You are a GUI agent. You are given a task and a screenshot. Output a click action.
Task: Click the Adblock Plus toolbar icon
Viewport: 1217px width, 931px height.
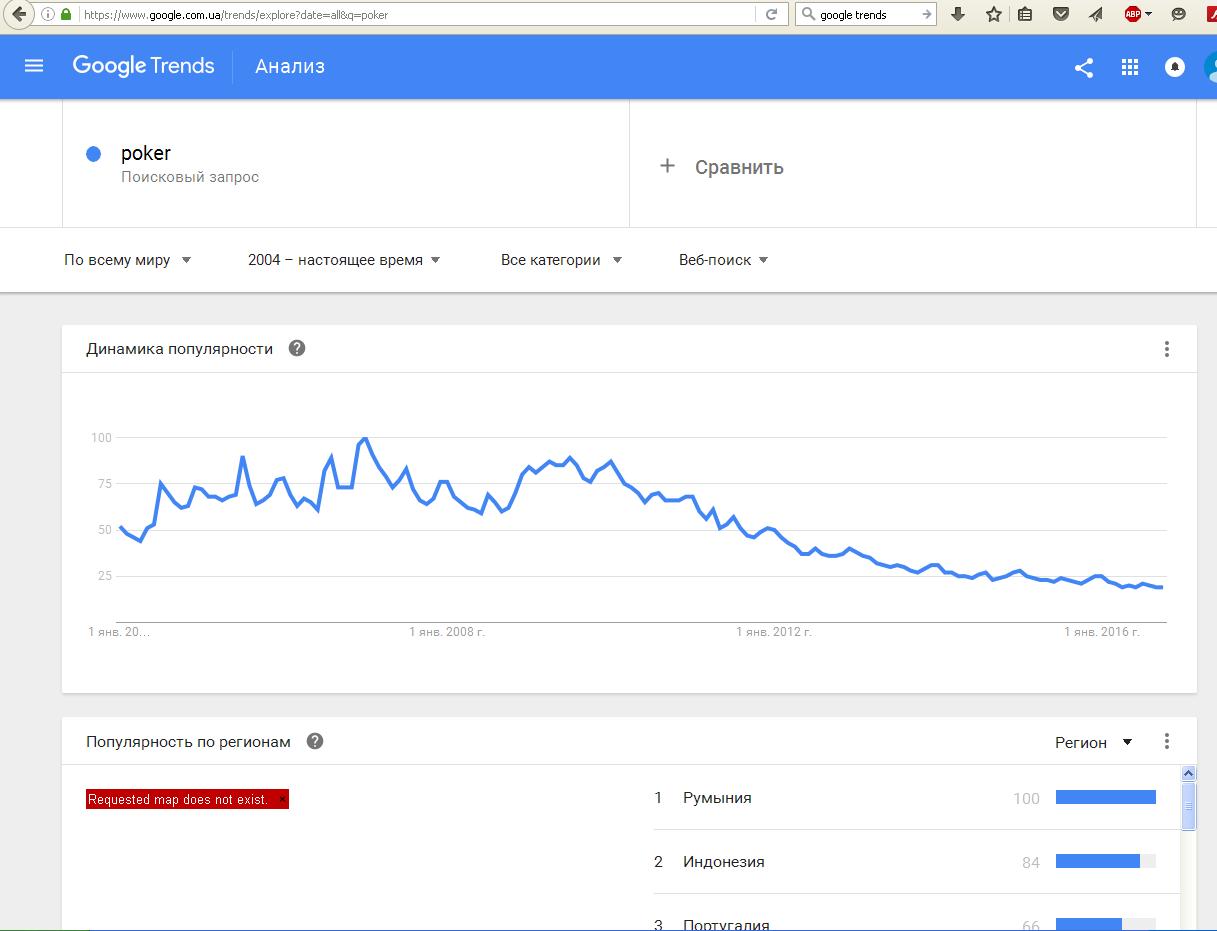[x=1133, y=14]
